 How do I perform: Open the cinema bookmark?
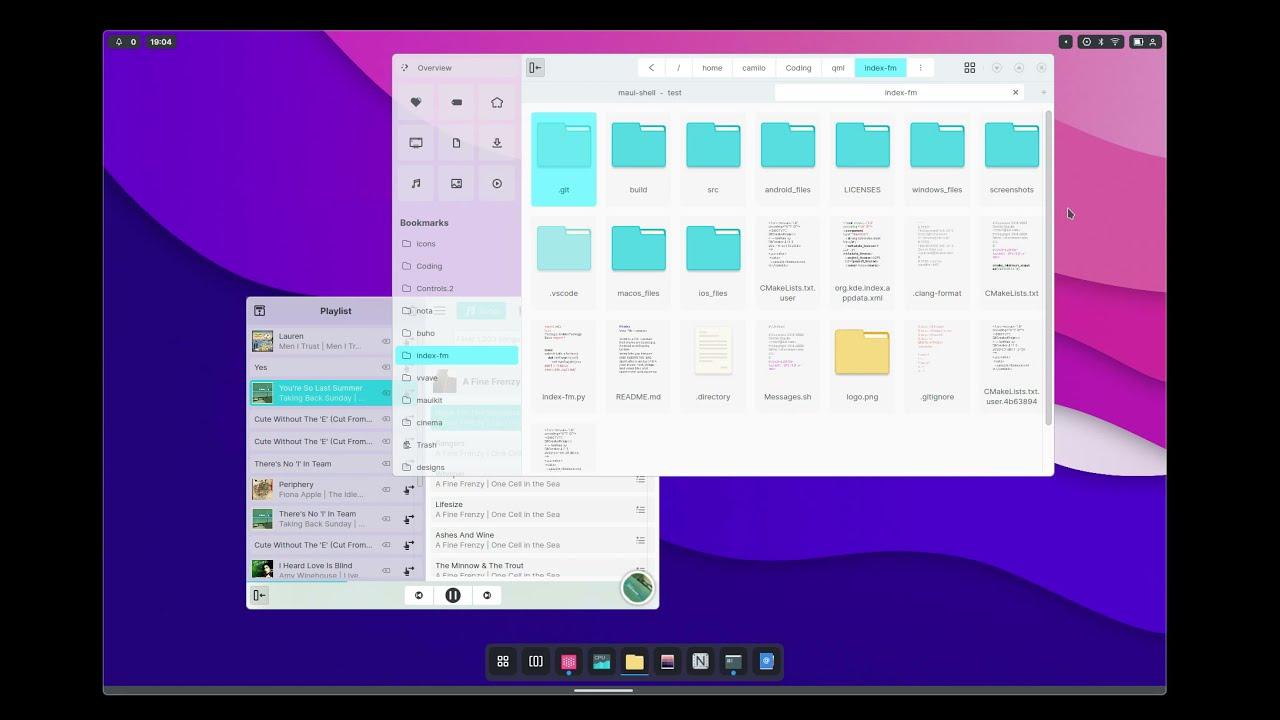(457, 422)
